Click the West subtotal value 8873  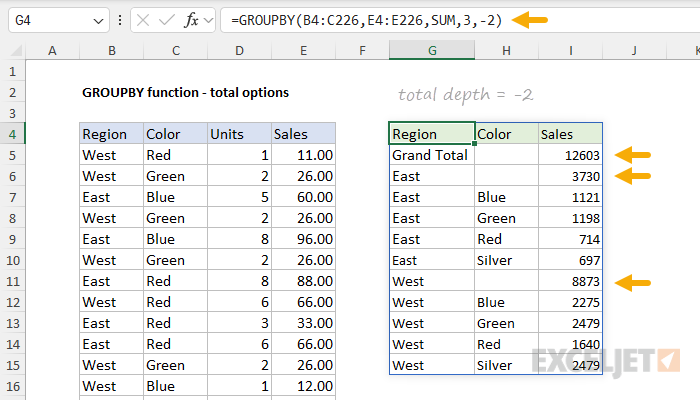(571, 281)
